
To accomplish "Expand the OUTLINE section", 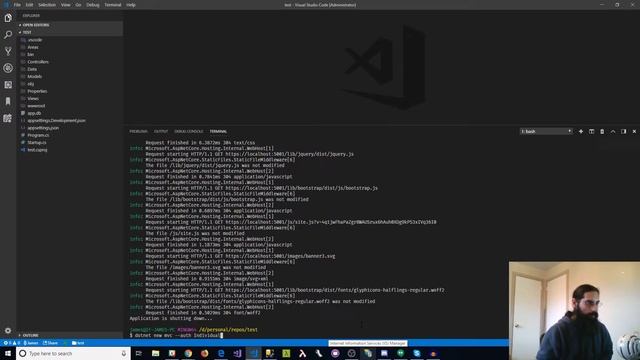I will [69, 335].
